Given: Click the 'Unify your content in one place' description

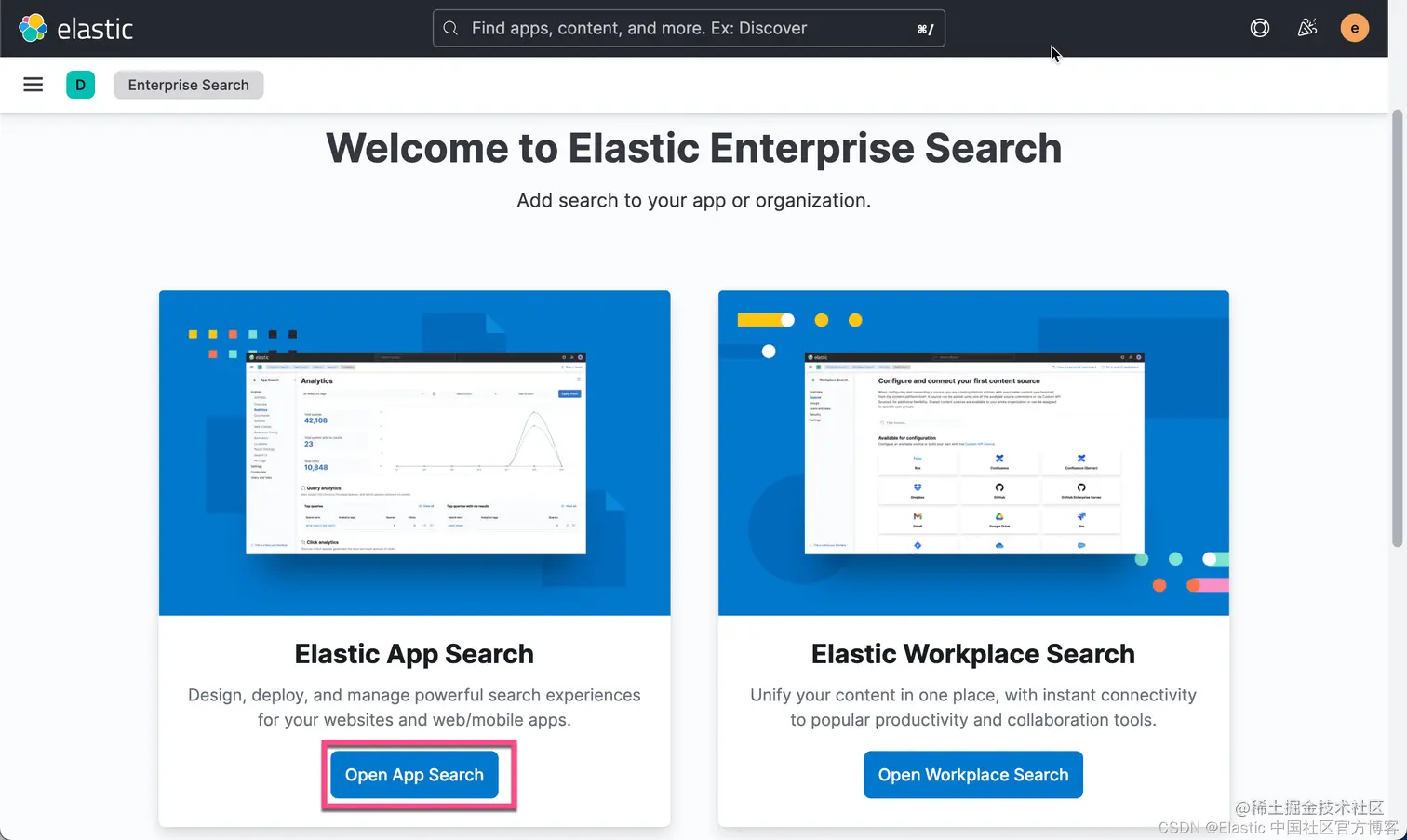Looking at the screenshot, I should tap(973, 707).
